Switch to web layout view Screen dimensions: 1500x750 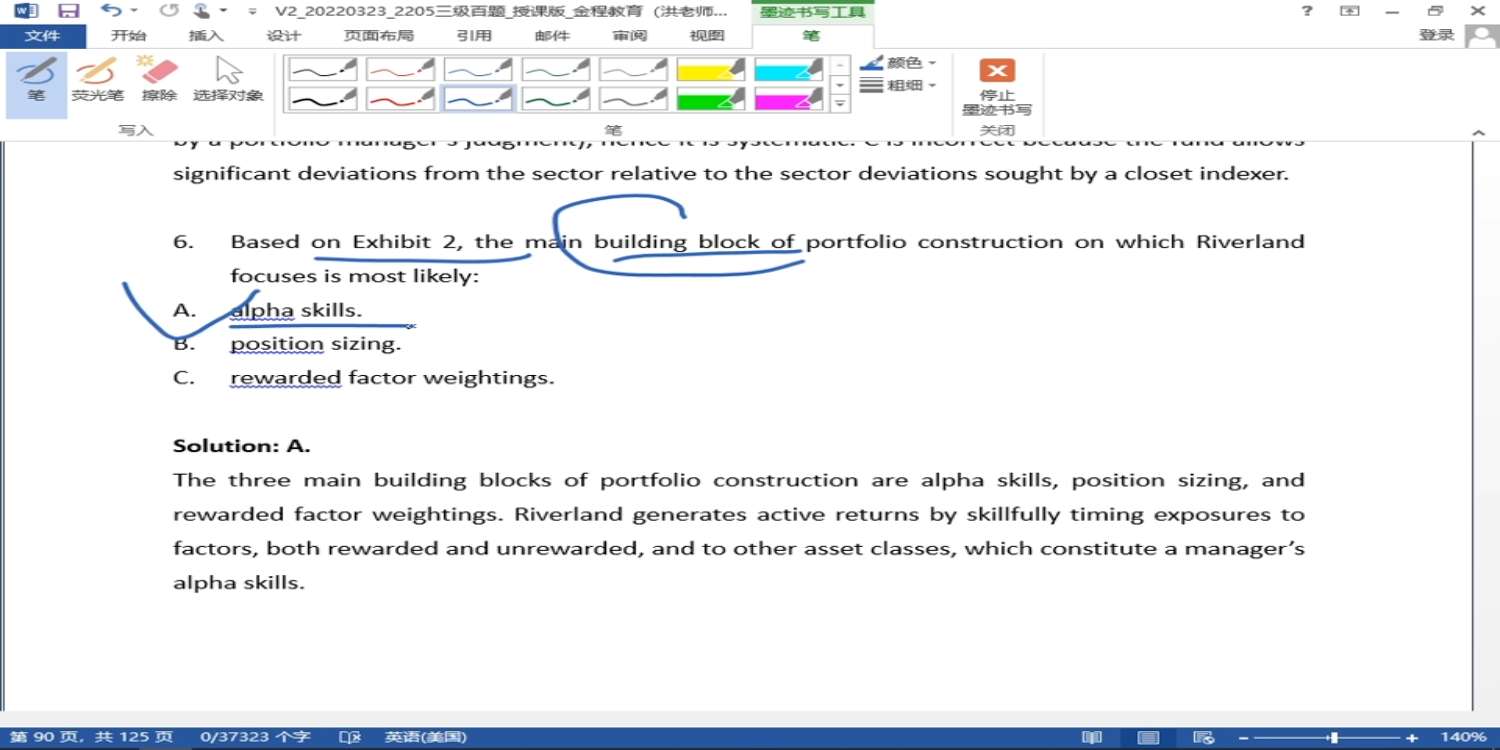tap(1205, 737)
